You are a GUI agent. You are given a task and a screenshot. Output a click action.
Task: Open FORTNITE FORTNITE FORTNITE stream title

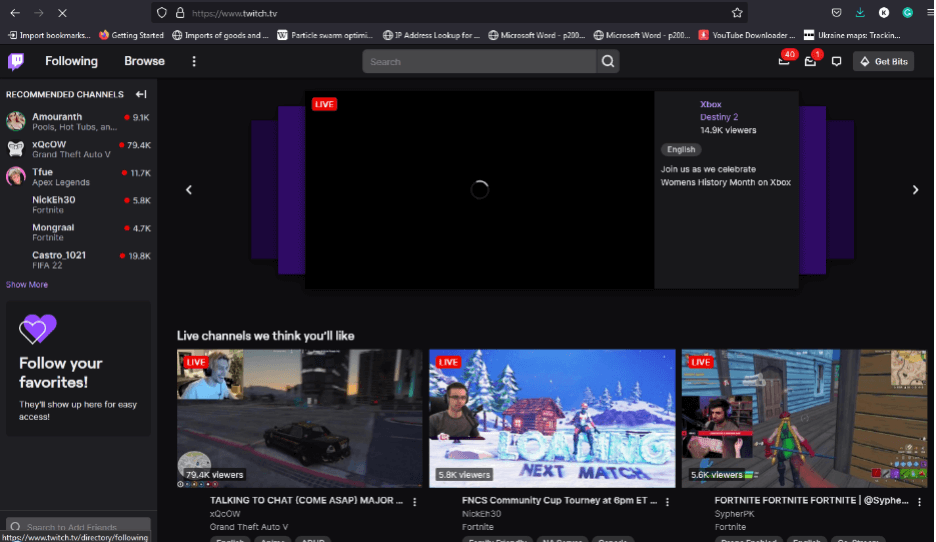coord(811,500)
